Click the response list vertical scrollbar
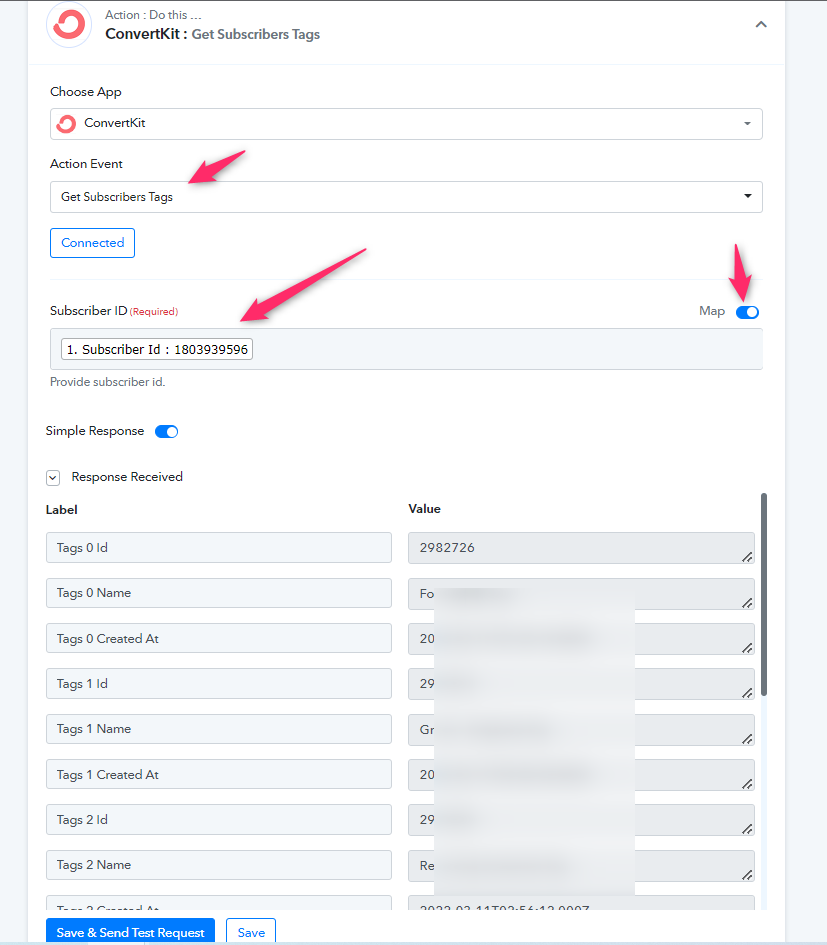 coord(764,594)
